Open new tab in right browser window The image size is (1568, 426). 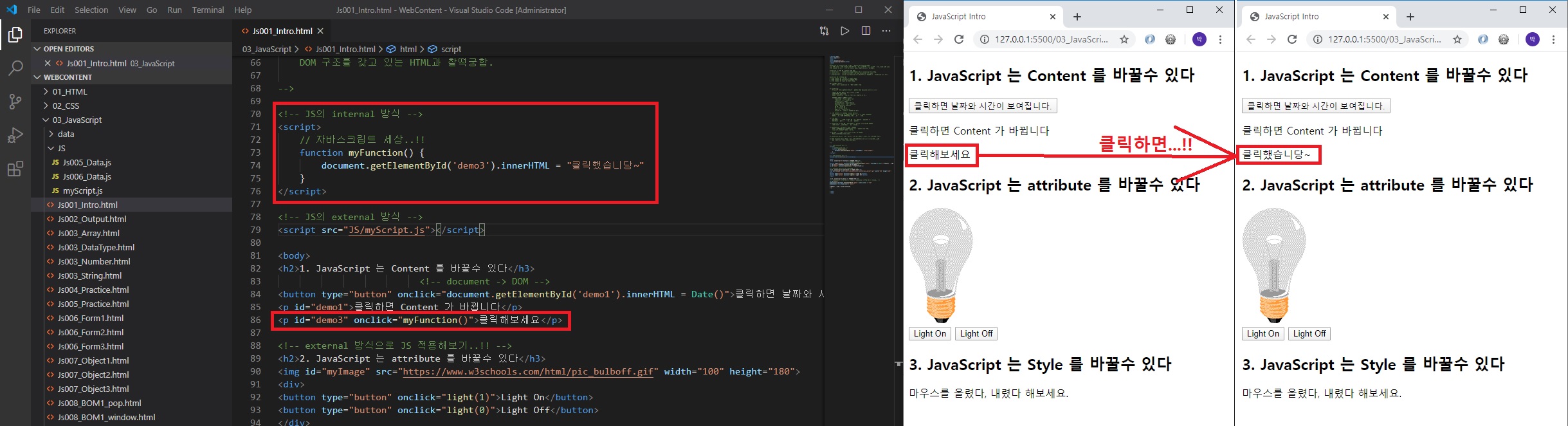1410,17
